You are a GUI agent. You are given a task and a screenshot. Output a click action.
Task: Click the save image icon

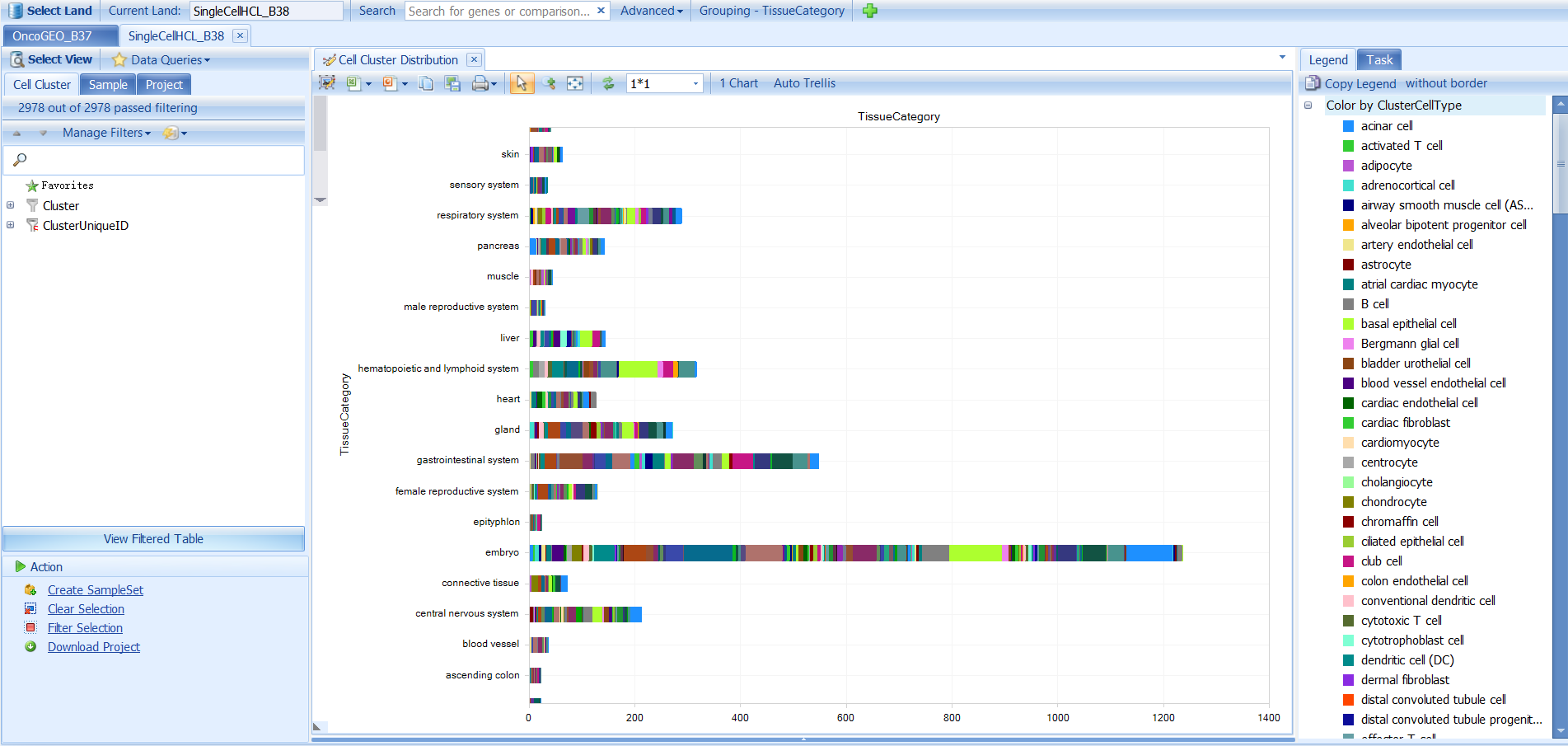pyautogui.click(x=452, y=83)
